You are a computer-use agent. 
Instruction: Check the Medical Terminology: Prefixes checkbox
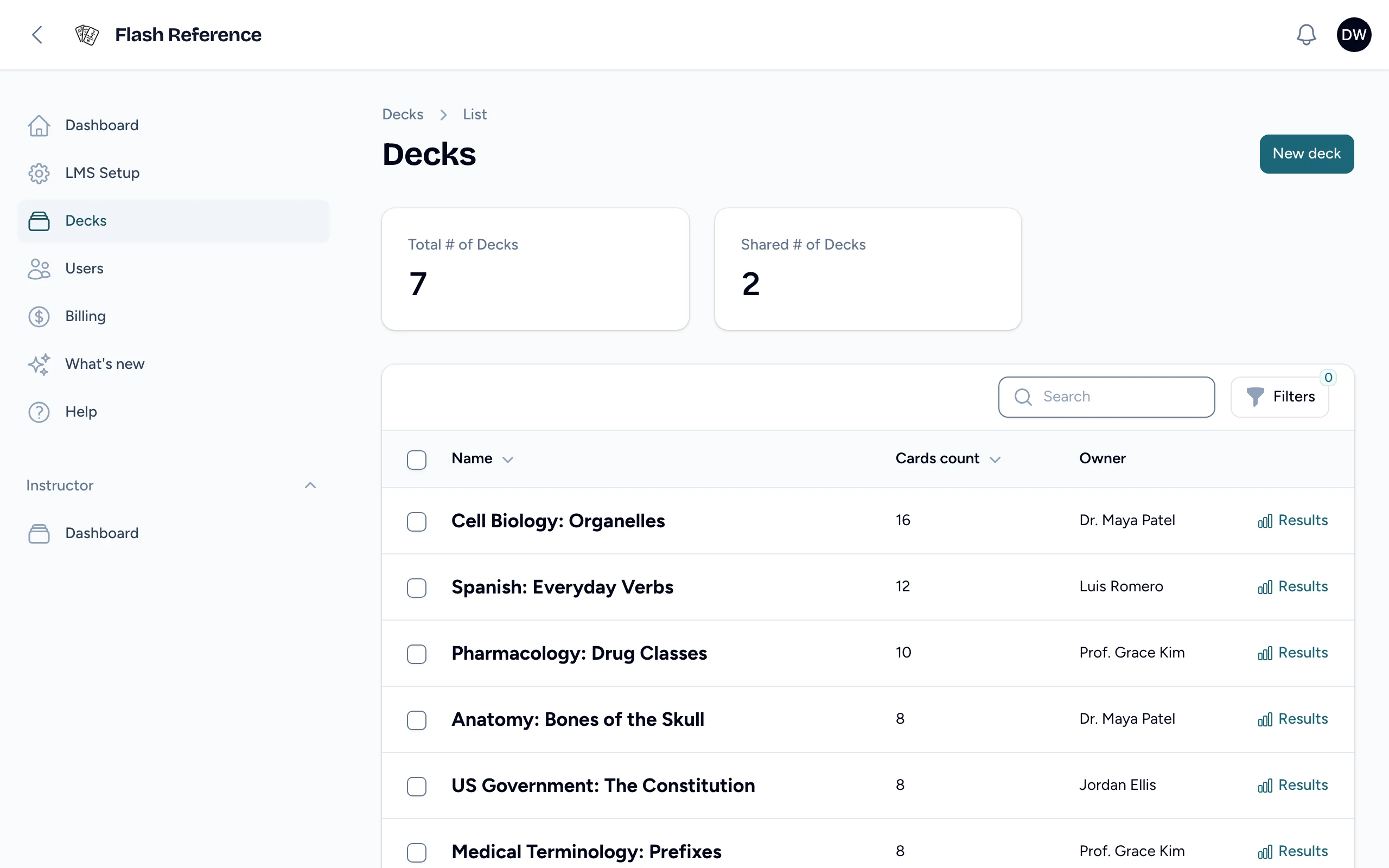(417, 852)
